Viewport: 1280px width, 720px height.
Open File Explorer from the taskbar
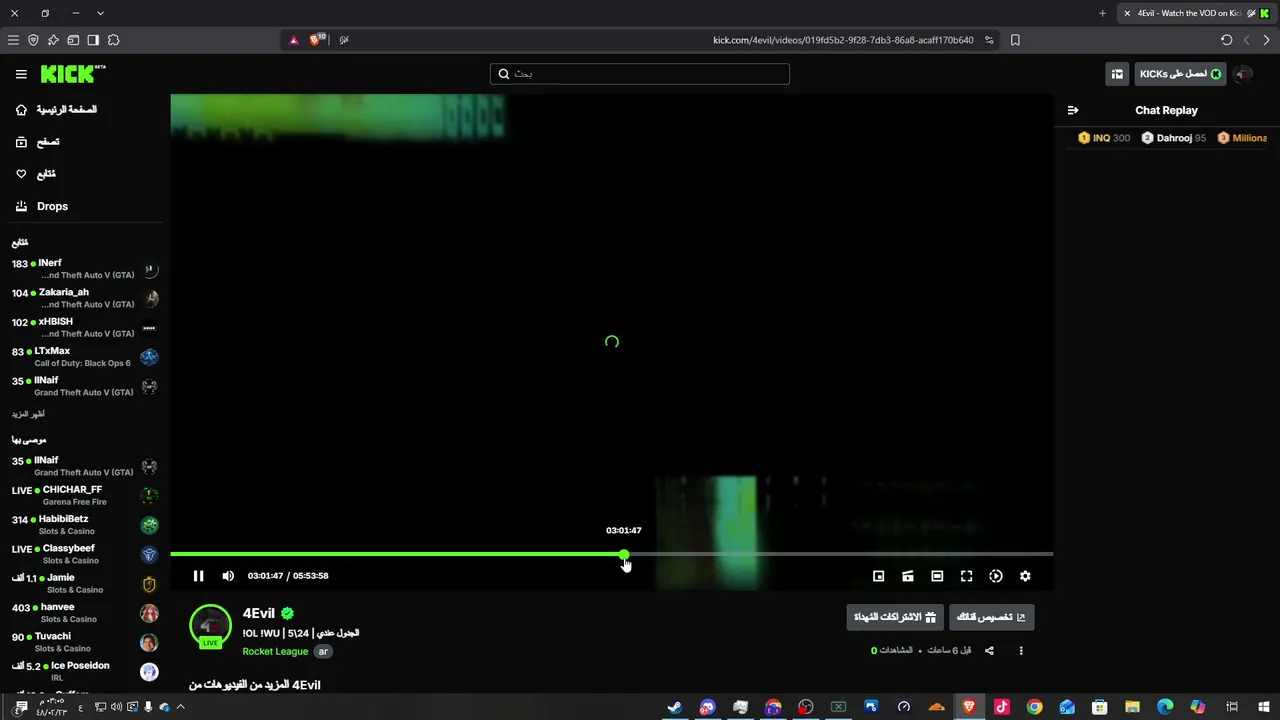click(1132, 707)
